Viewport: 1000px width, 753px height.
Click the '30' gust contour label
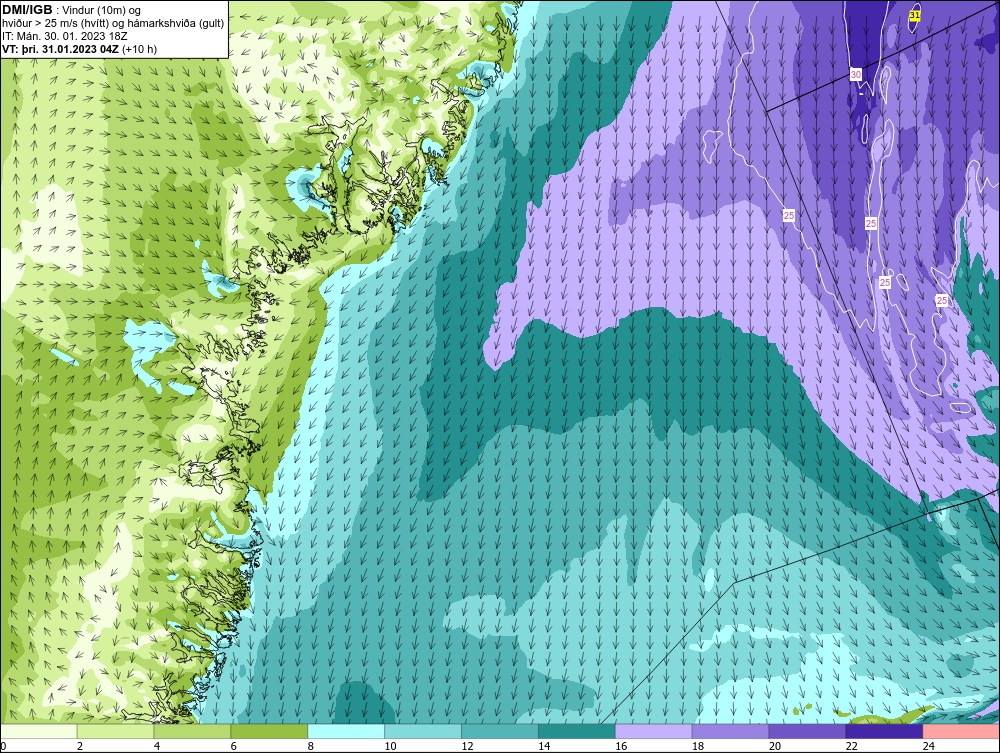pos(856,75)
